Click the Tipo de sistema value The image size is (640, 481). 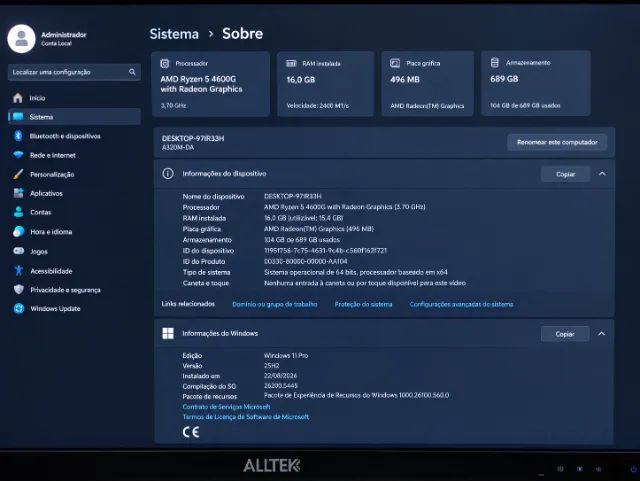356,272
